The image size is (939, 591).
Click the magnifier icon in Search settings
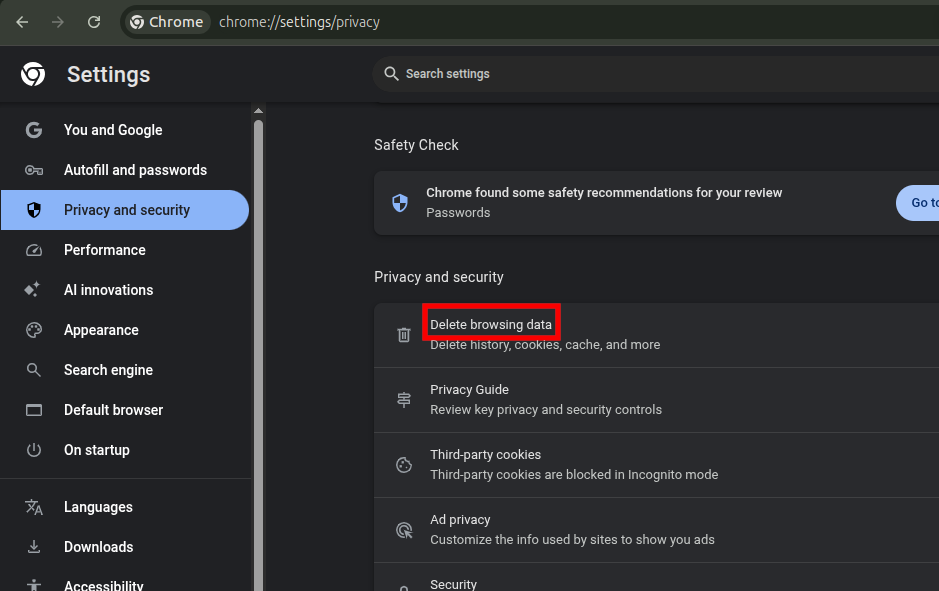tap(391, 74)
